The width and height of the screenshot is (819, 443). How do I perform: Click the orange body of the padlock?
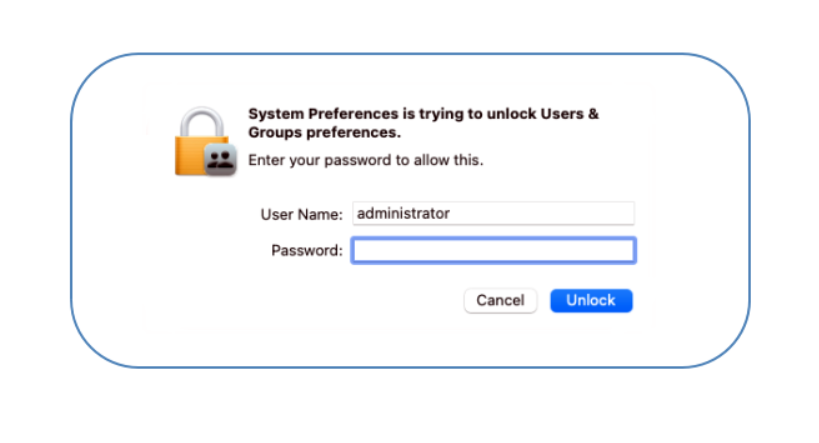[190, 158]
